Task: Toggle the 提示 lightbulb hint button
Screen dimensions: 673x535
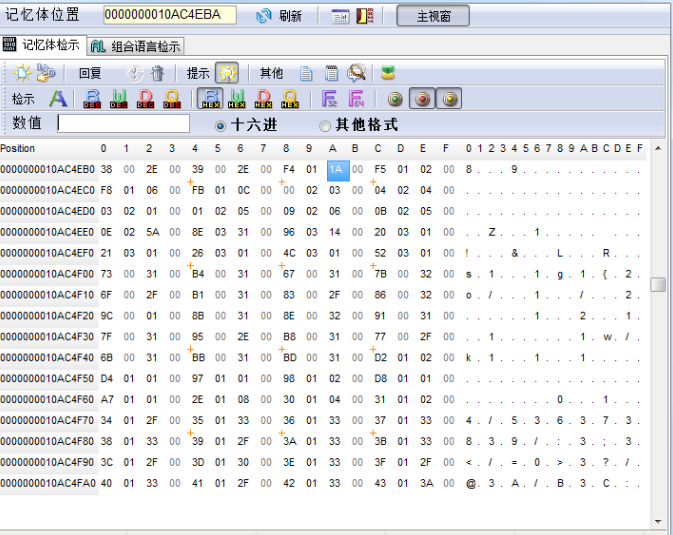Action: 227,73
